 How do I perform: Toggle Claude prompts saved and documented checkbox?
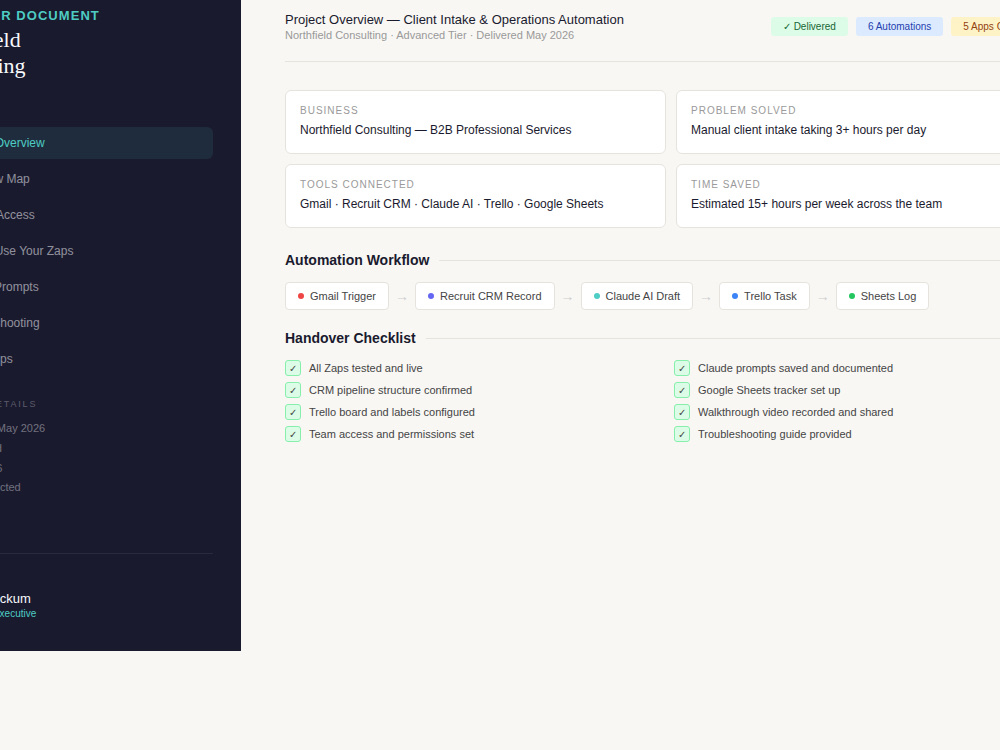pyautogui.click(x=682, y=368)
